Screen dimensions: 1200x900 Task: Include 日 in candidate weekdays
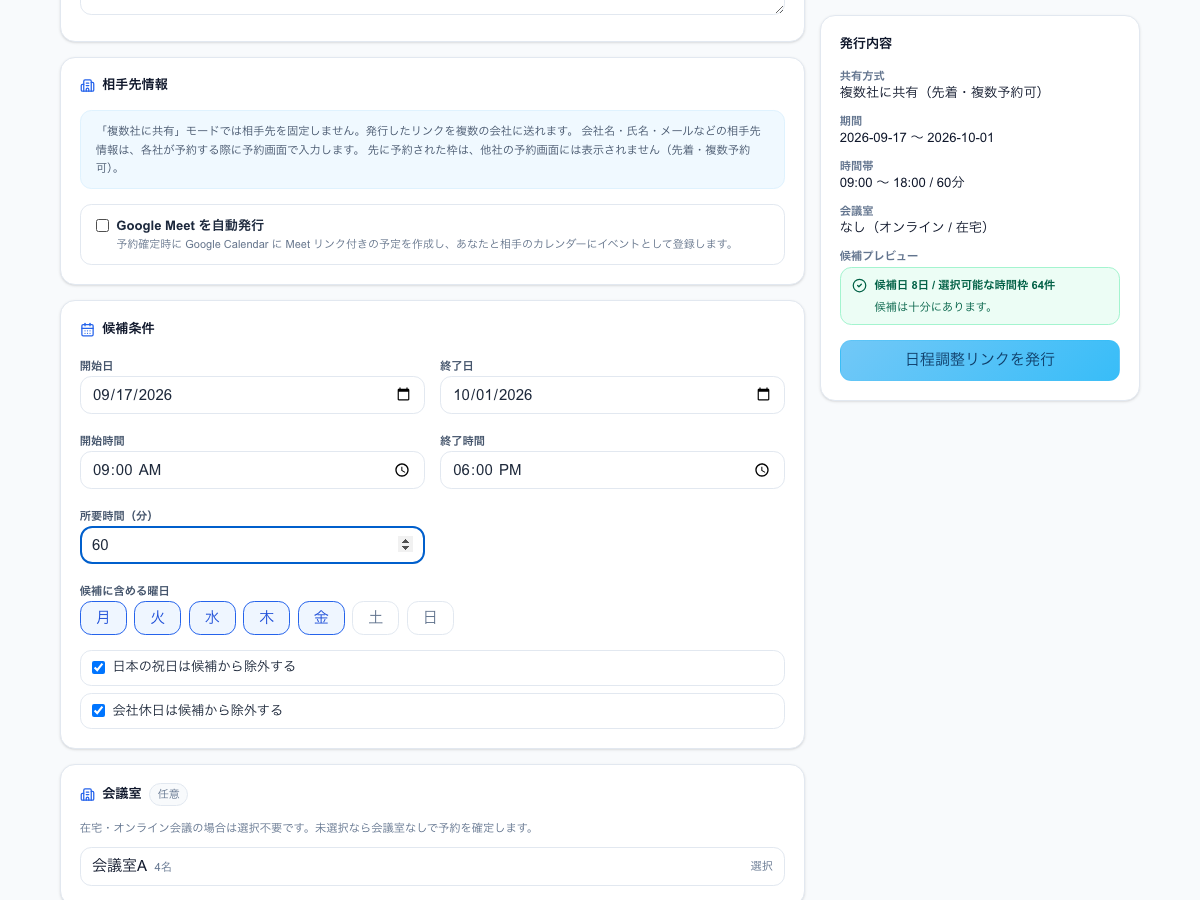coord(430,618)
